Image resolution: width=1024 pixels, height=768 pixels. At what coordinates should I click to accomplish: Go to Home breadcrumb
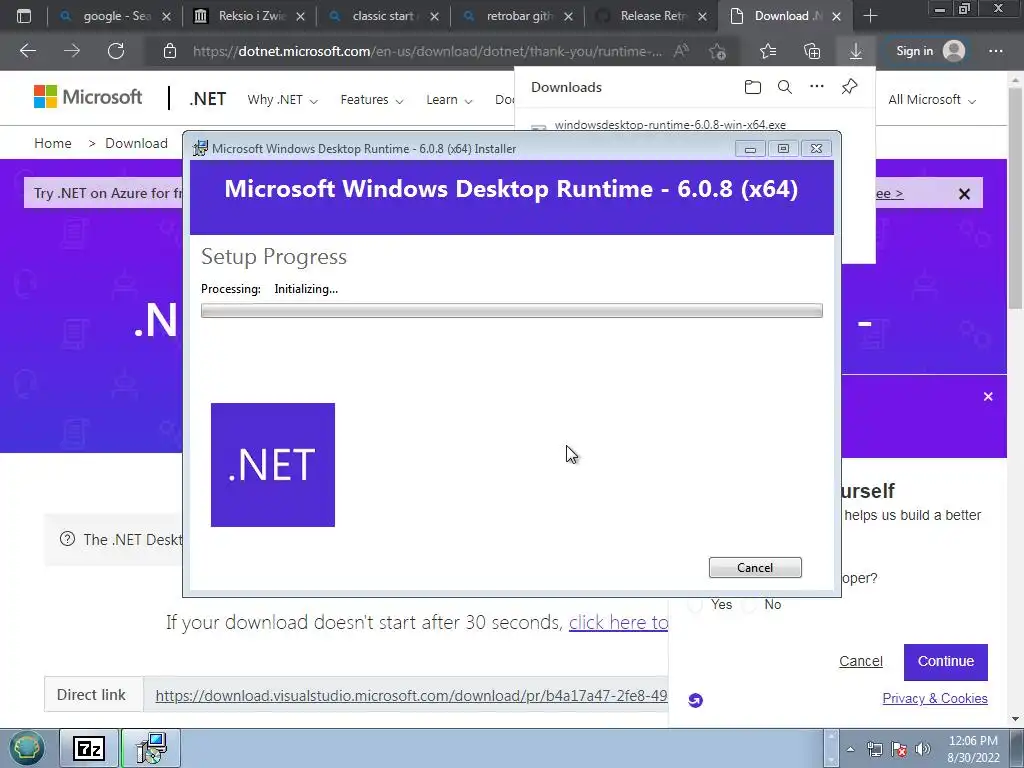tap(53, 143)
